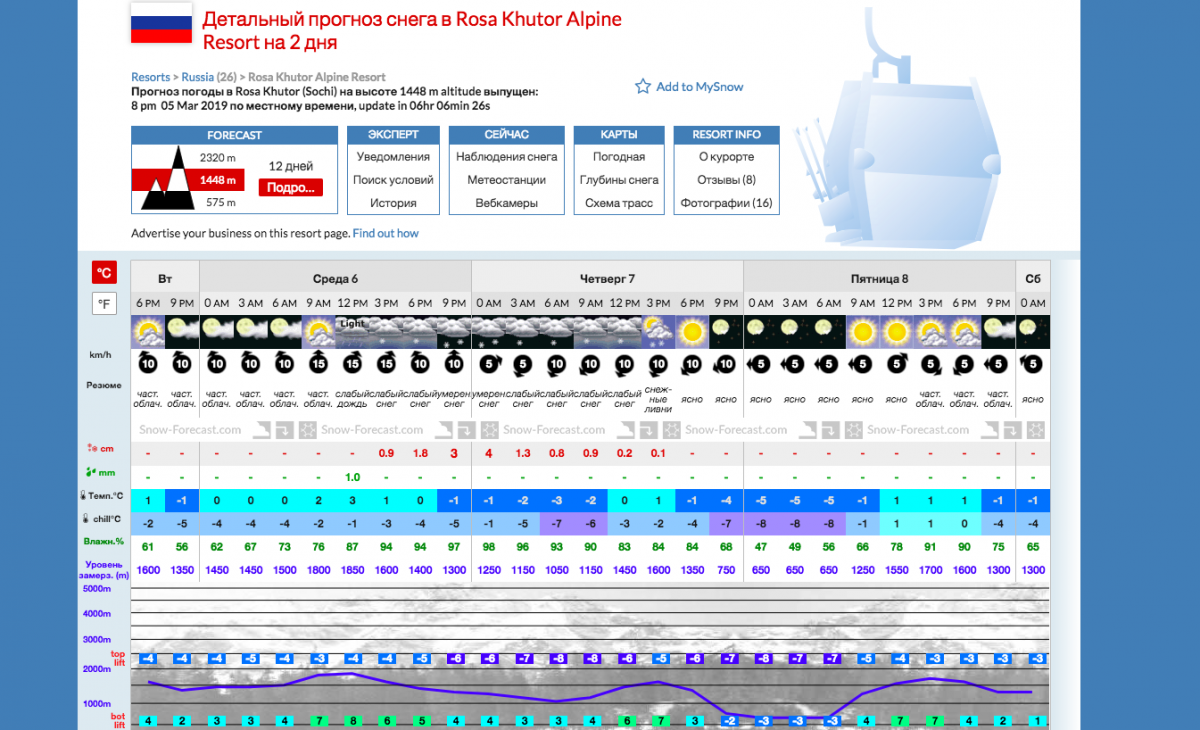Screen dimensions: 1200x730
Task: Select the 2320 m top elevation forecast
Action: pos(218,158)
